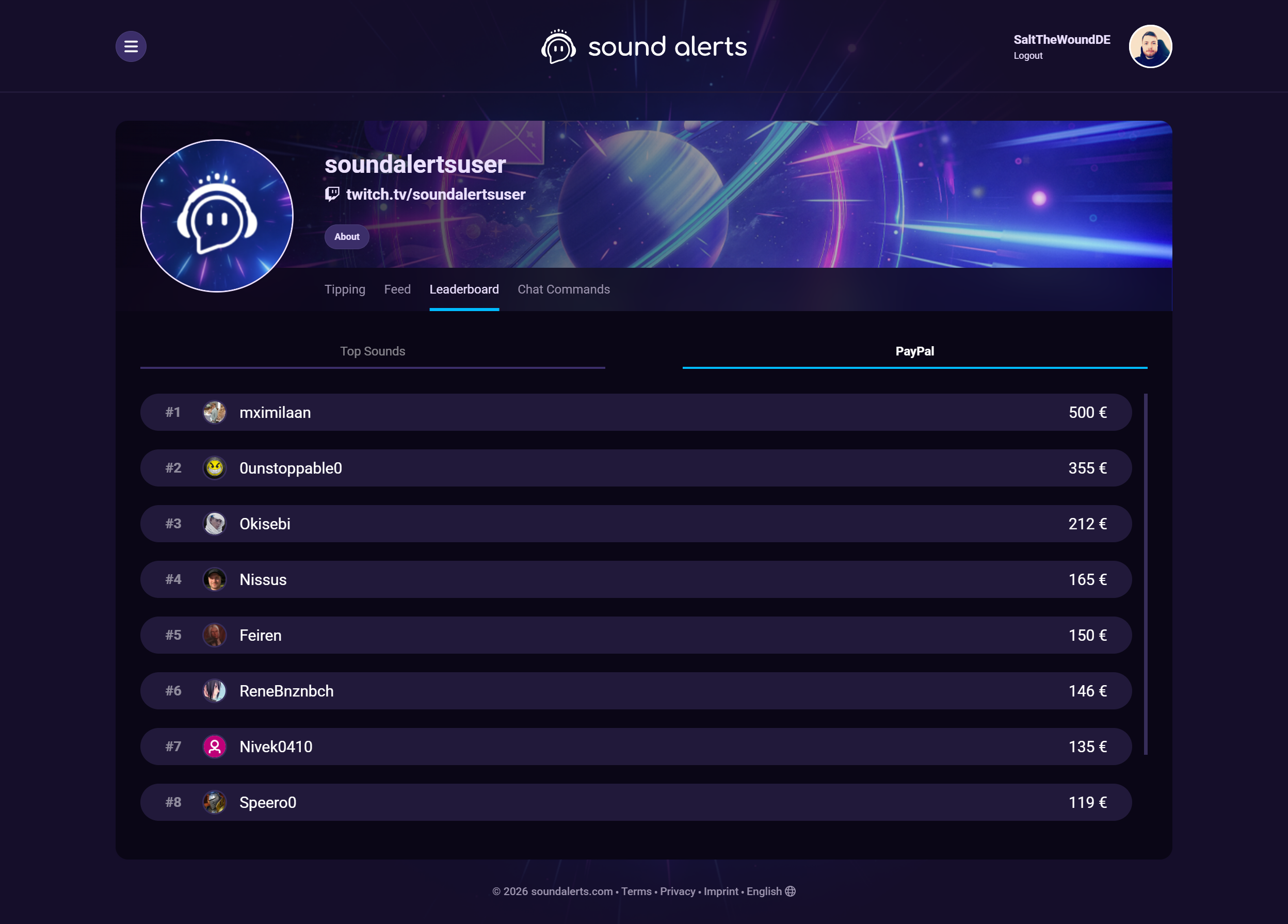Screen dimensions: 1288x924
Task: Click the 165 € amount
Action: click(x=1087, y=579)
